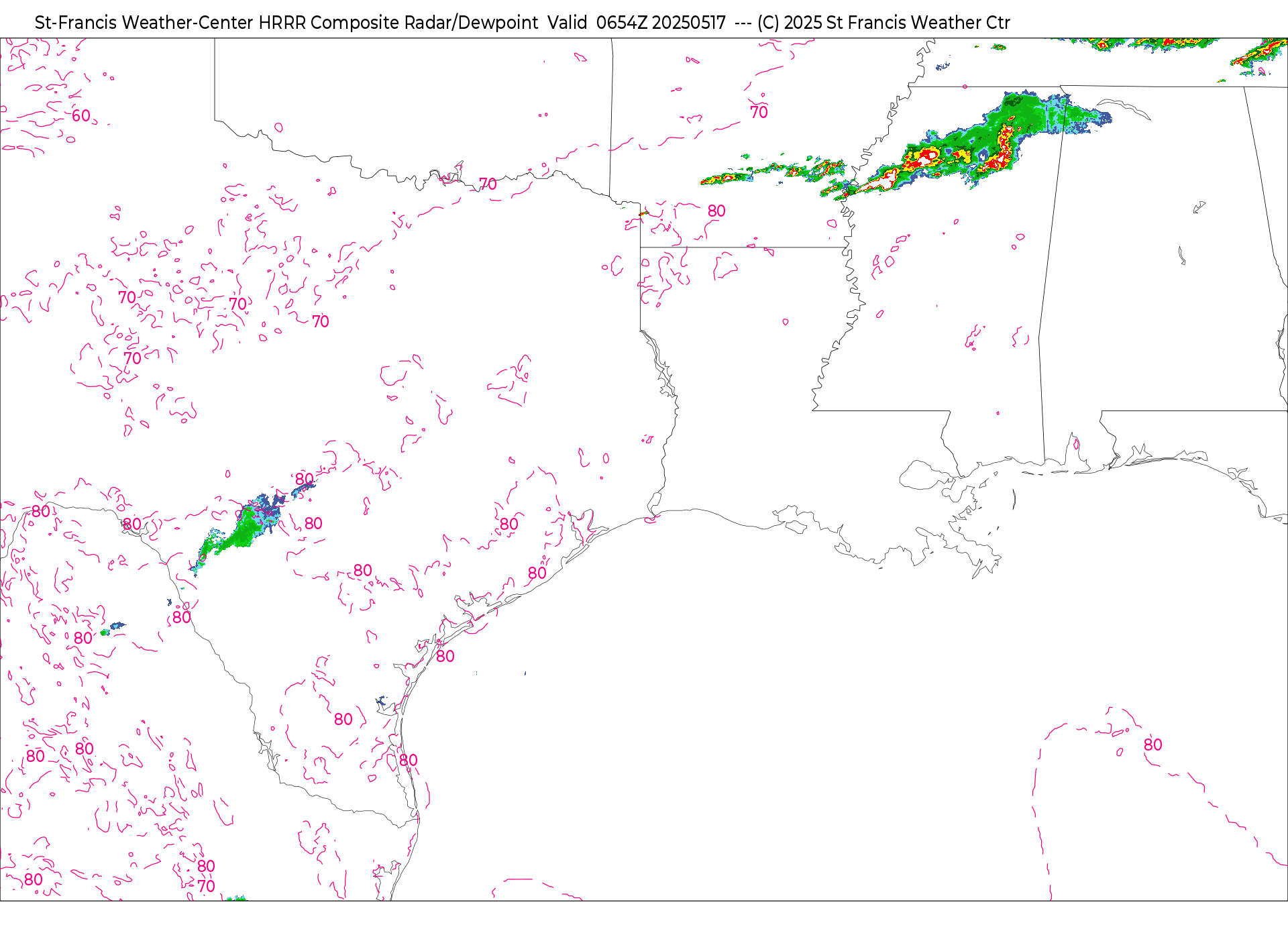Click the '60' dewpoint contour label

(81, 116)
